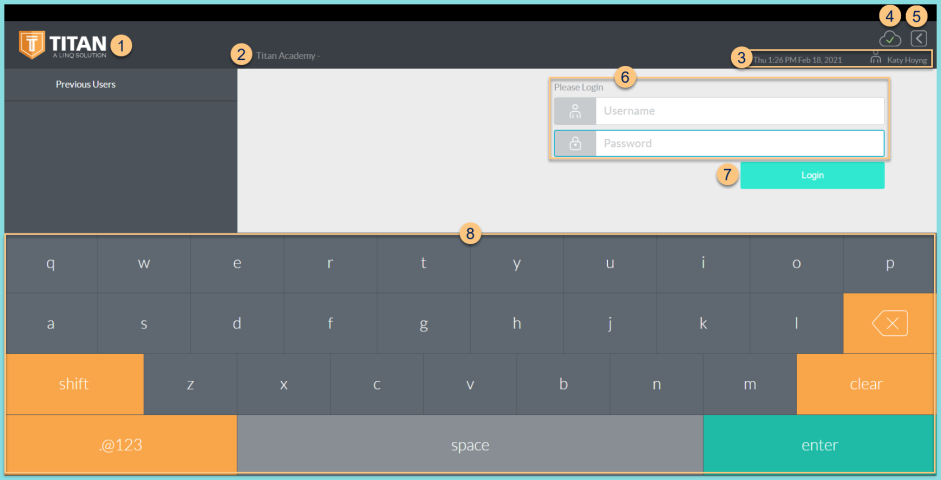
Task: Tap the t key
Action: 424,263
